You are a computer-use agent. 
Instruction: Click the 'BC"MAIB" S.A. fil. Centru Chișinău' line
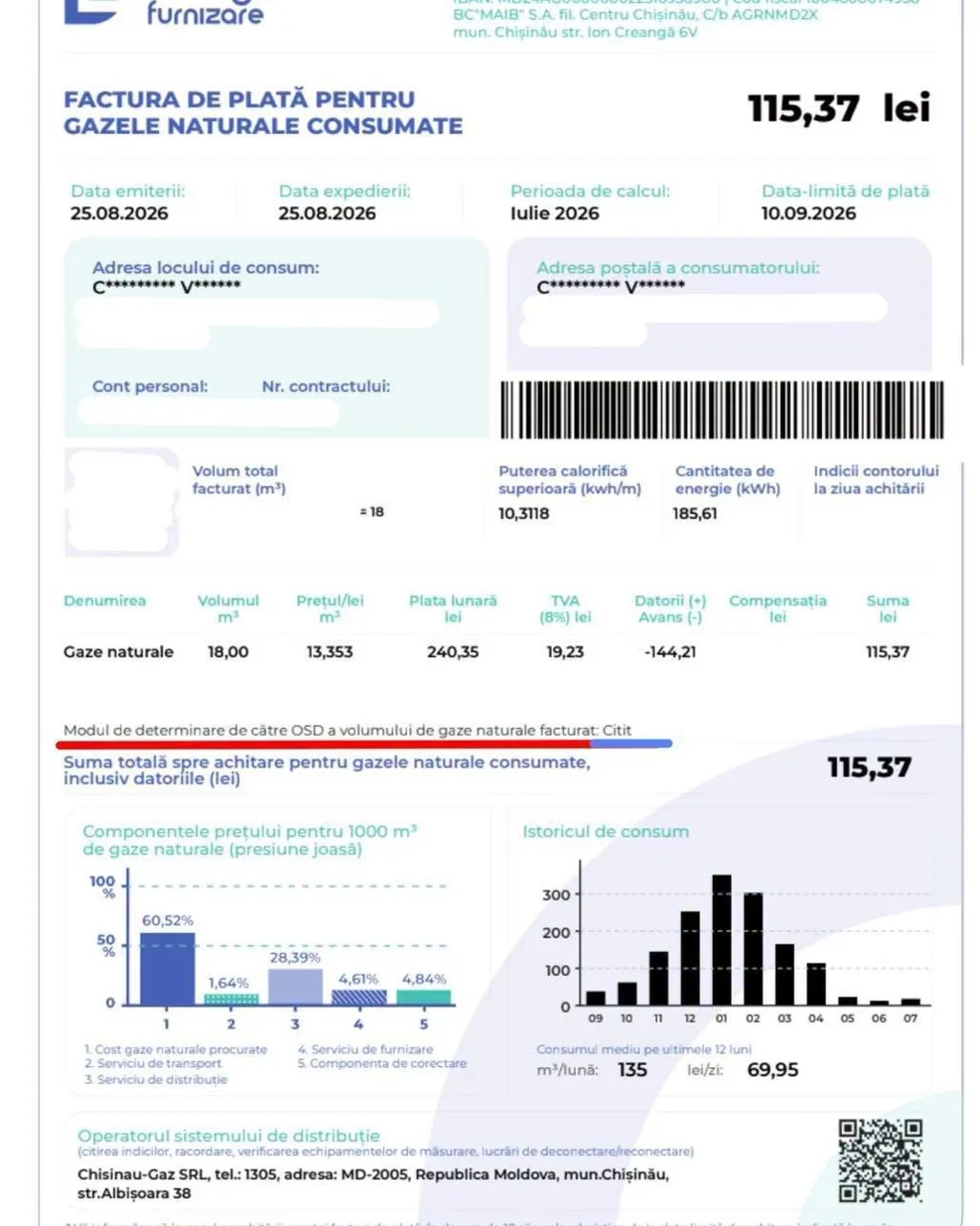click(x=636, y=14)
